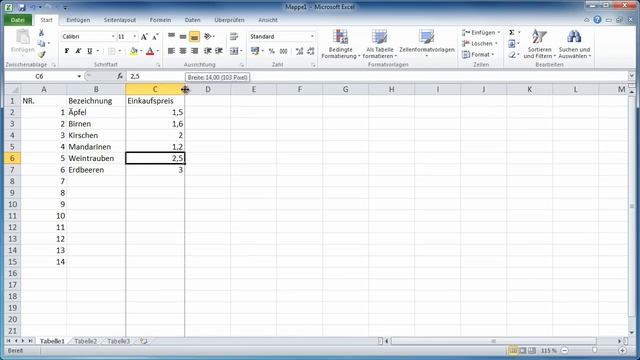Apply percent style format
This screenshot has height=360, width=640.
[x=271, y=51]
